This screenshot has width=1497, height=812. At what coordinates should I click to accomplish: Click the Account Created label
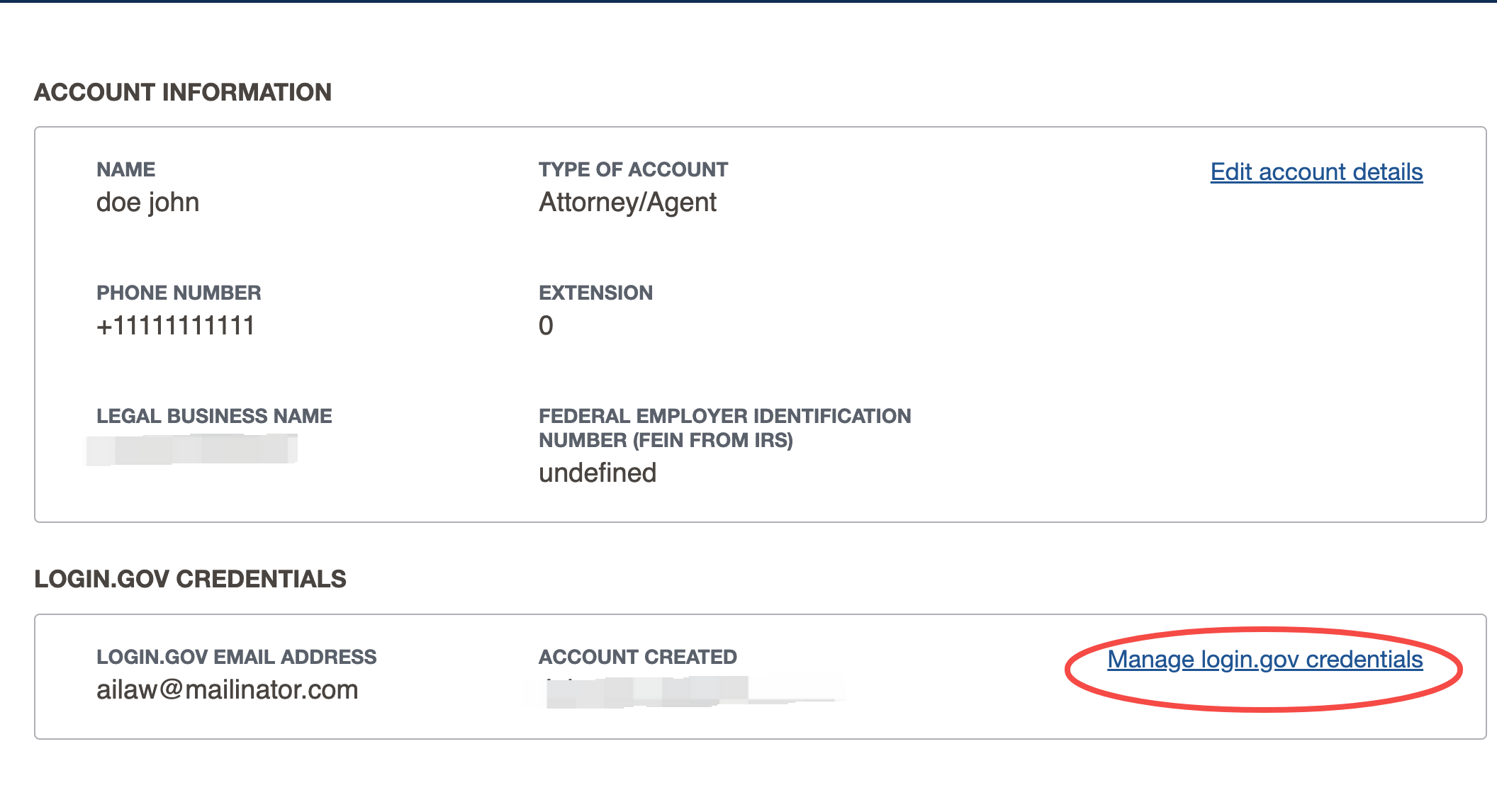638,657
